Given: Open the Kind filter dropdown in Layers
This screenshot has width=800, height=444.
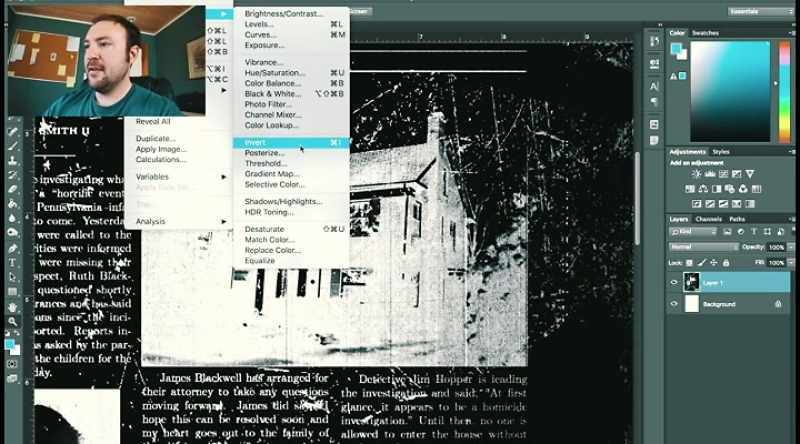Looking at the screenshot, I should click(x=693, y=232).
